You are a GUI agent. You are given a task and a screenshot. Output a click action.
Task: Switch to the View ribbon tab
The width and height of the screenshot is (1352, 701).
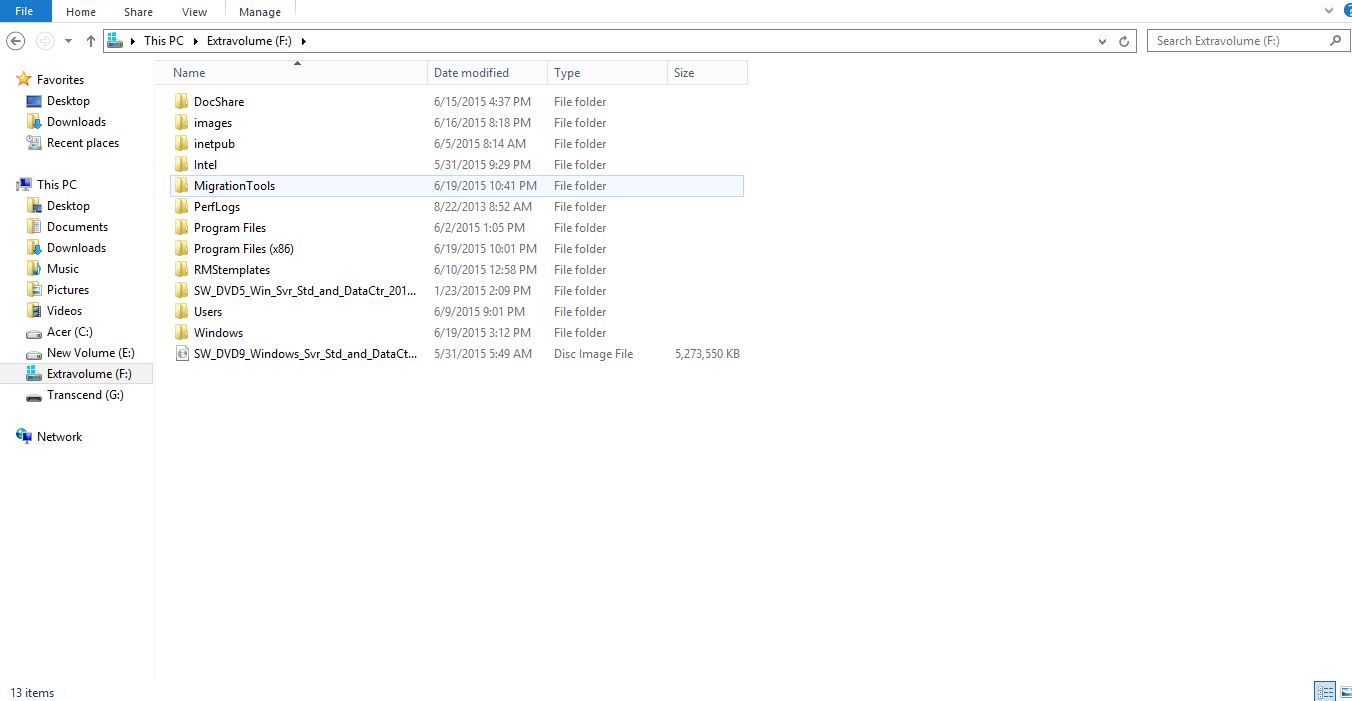pos(194,12)
